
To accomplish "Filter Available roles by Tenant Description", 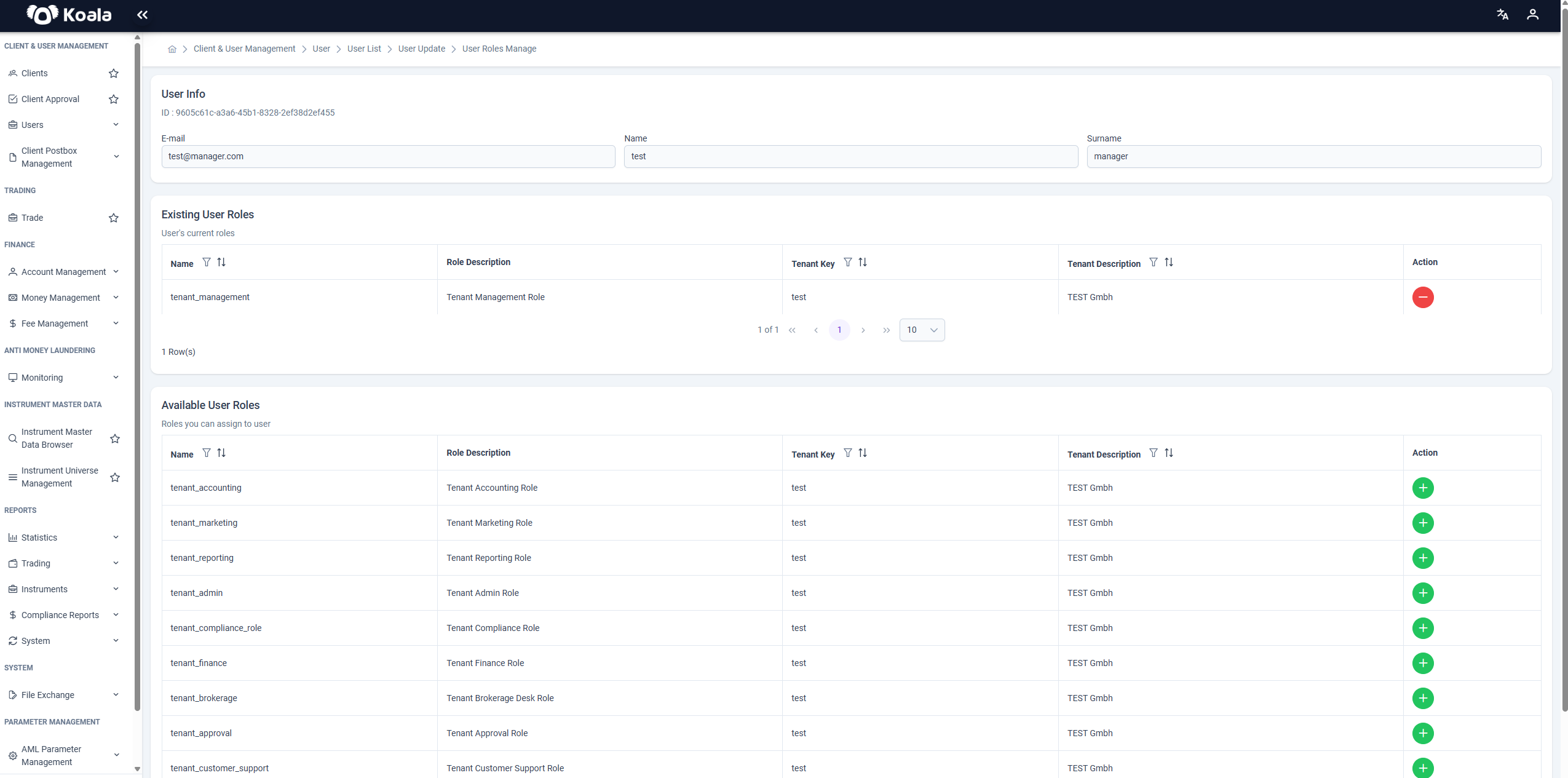I will (1154, 453).
